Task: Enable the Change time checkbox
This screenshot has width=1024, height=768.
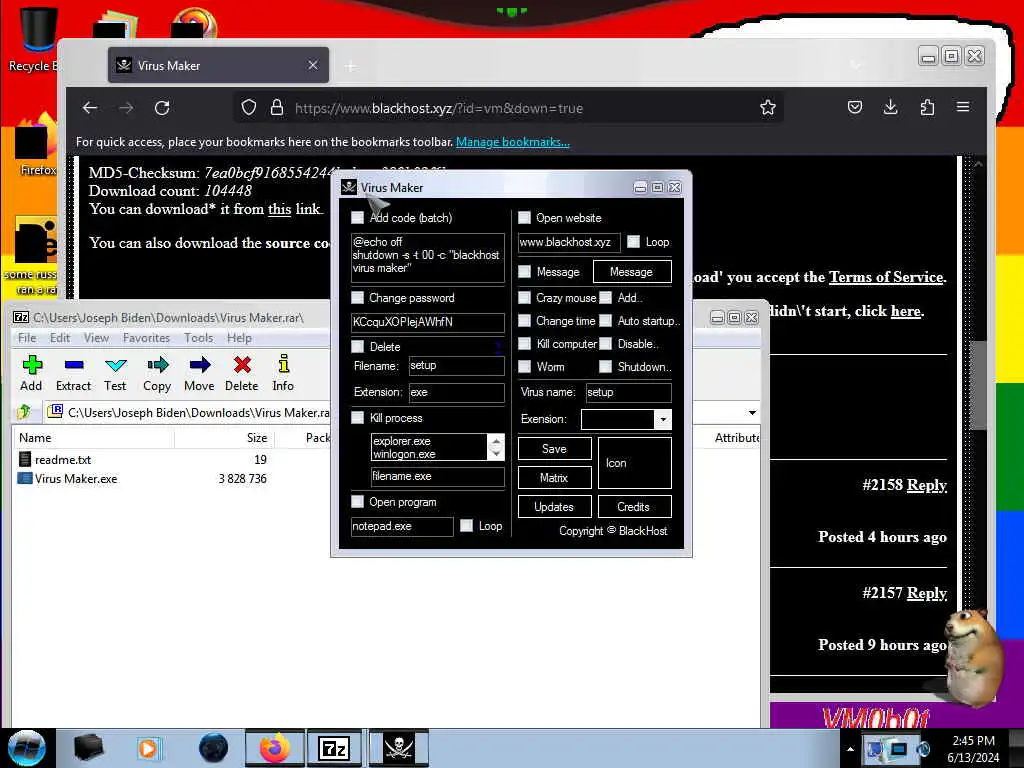Action: pos(524,321)
